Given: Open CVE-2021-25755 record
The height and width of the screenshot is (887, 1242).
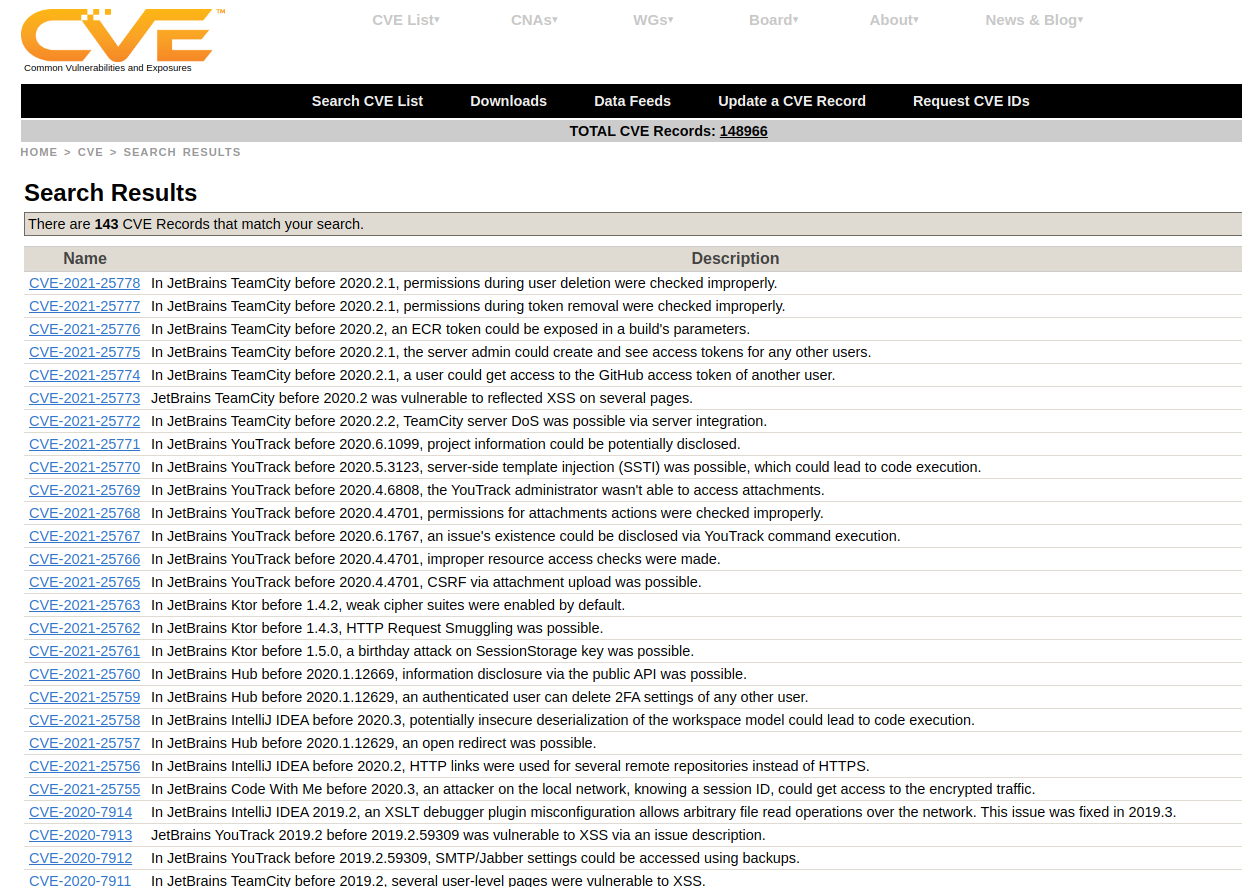Looking at the screenshot, I should [85, 789].
